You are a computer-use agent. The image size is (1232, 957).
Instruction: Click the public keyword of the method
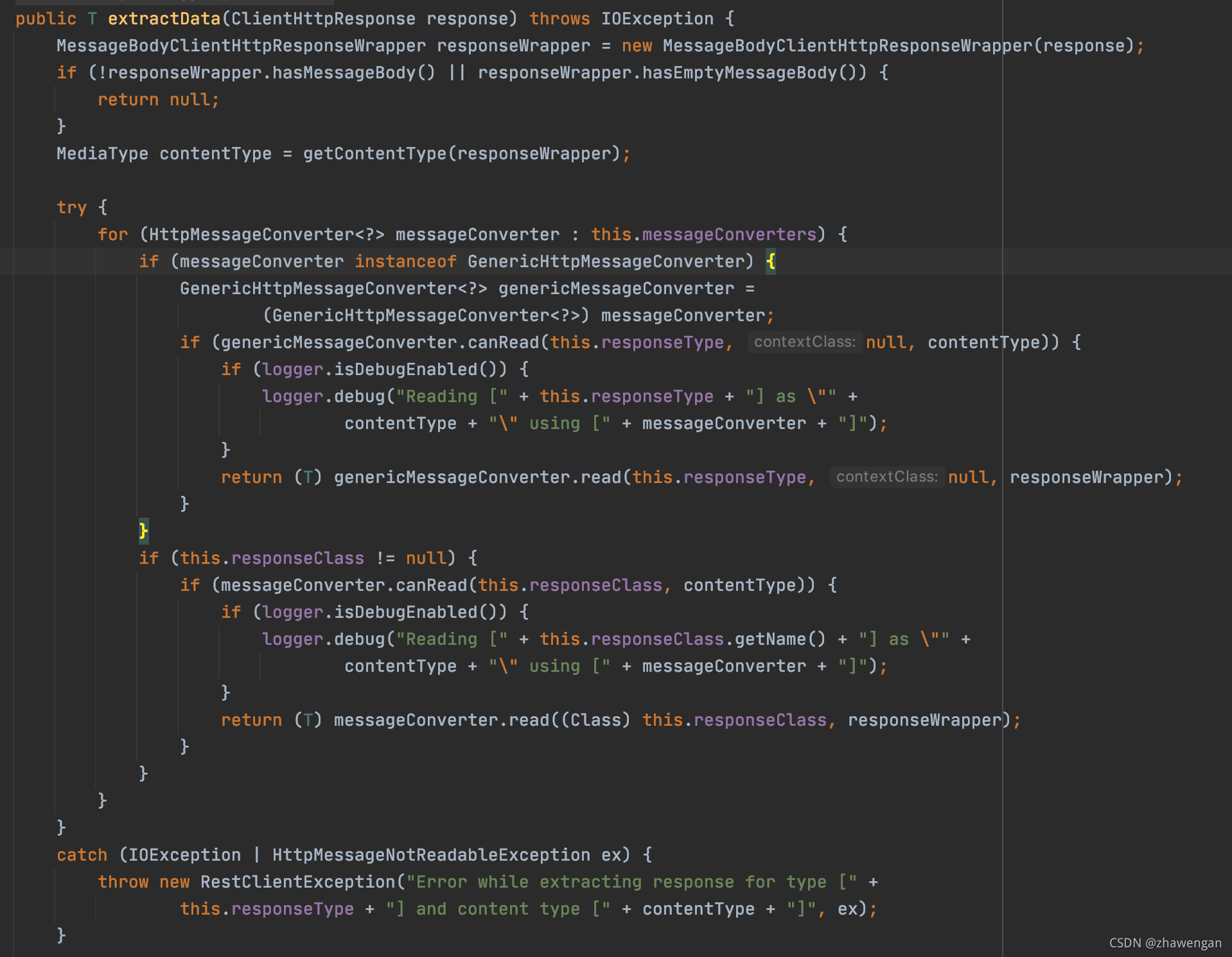tap(46, 19)
